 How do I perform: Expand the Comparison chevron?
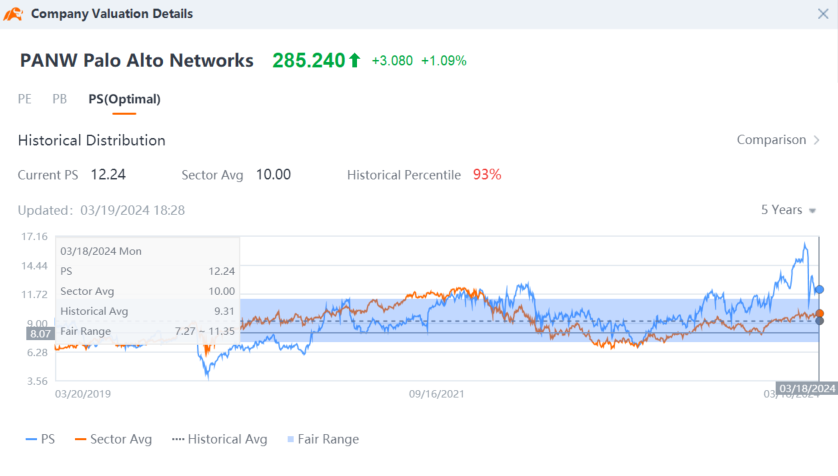click(816, 140)
